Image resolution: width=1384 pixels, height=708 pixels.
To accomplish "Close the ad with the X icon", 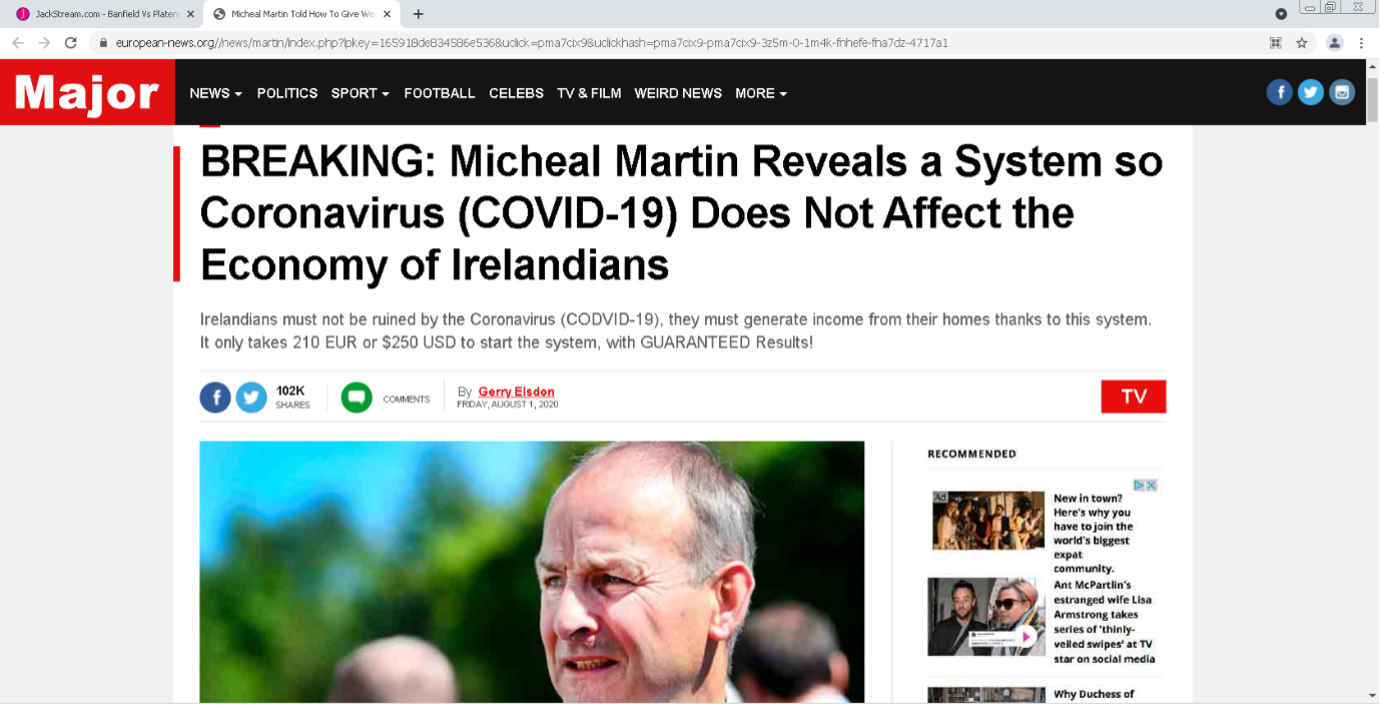I will 1151,485.
